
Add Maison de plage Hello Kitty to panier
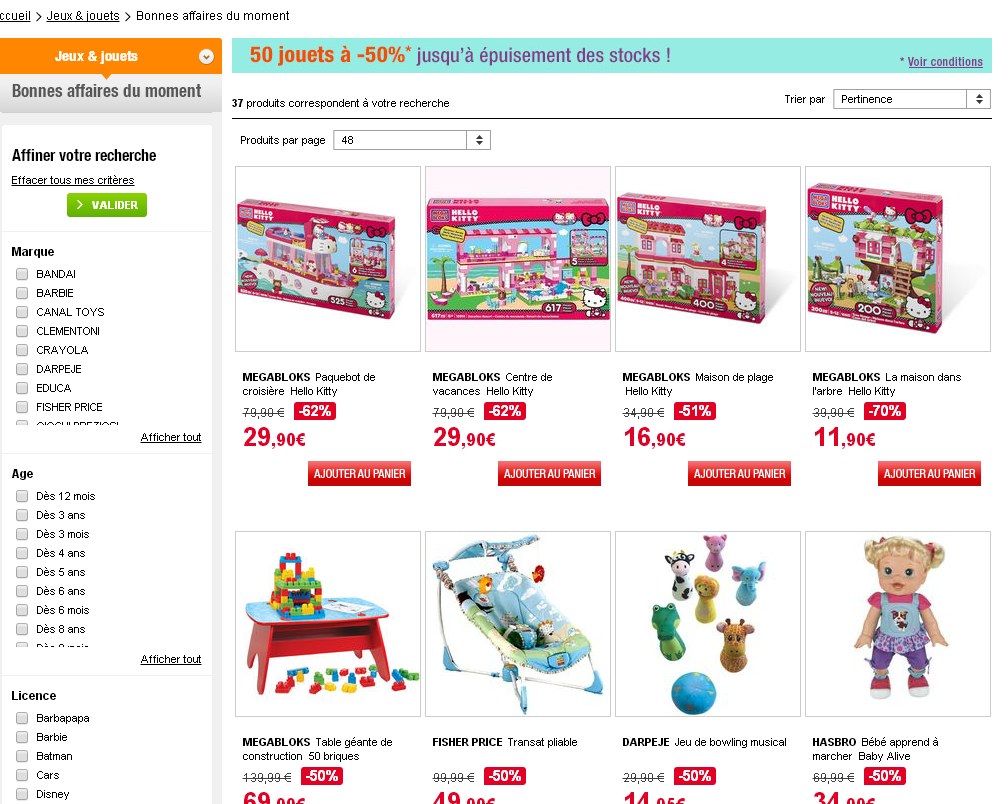(739, 474)
